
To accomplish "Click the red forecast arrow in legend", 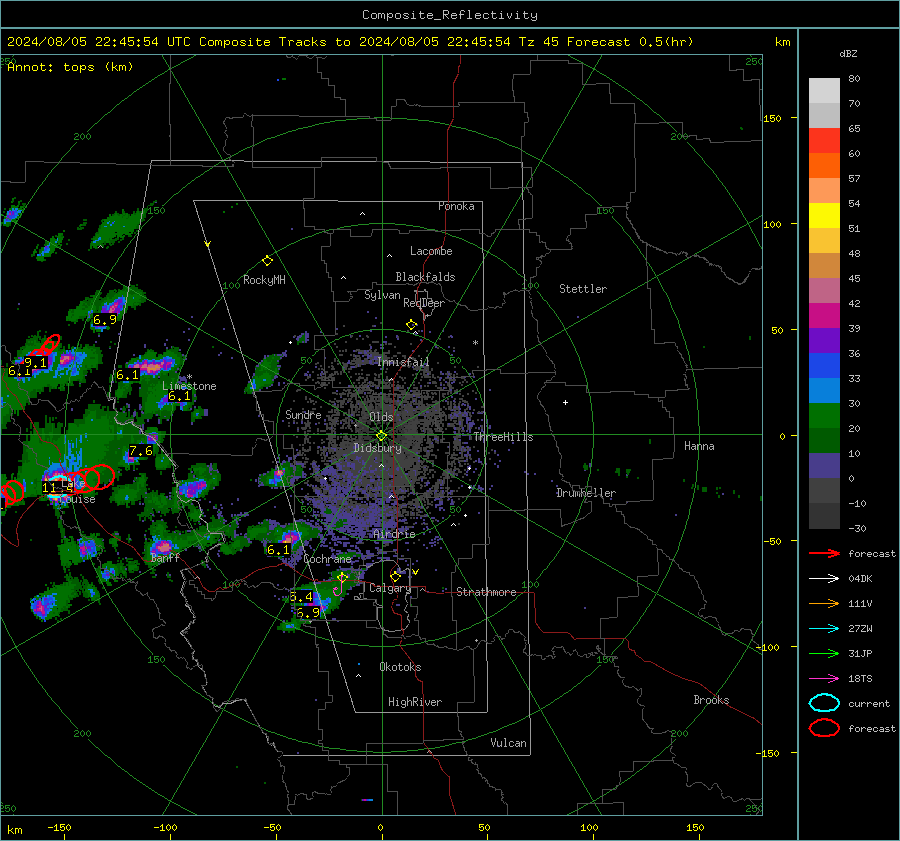I will coord(824,553).
